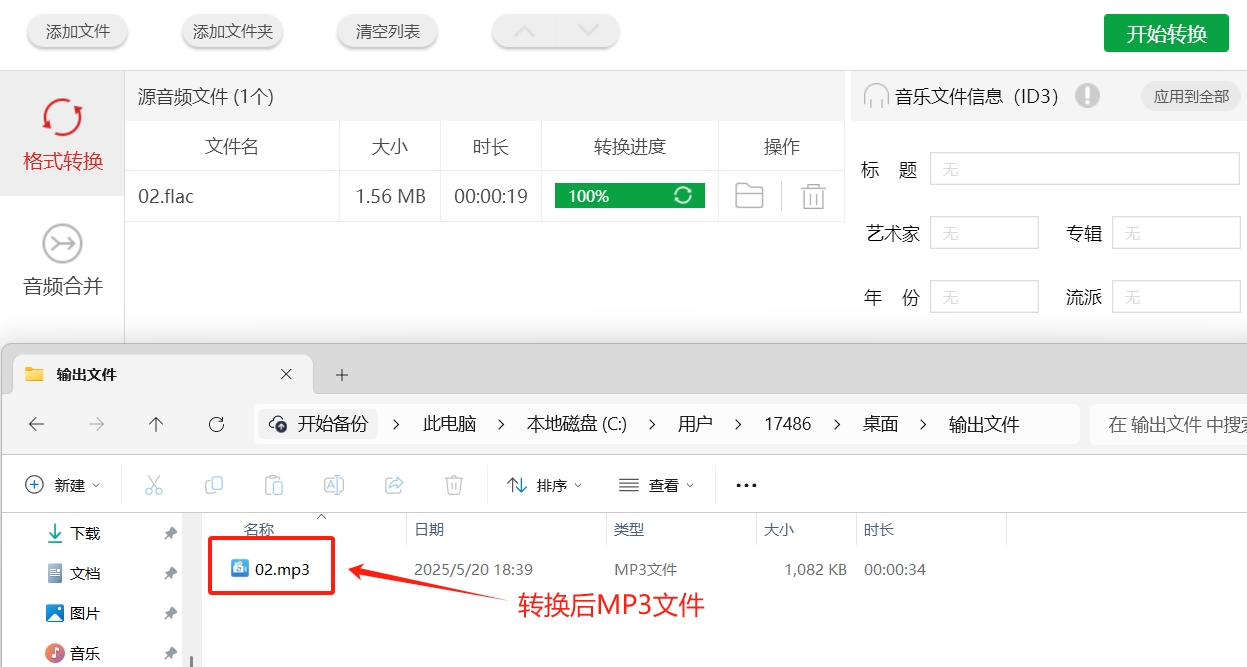
Task: Click the ID3 info warning icon
Action: coord(1087,96)
